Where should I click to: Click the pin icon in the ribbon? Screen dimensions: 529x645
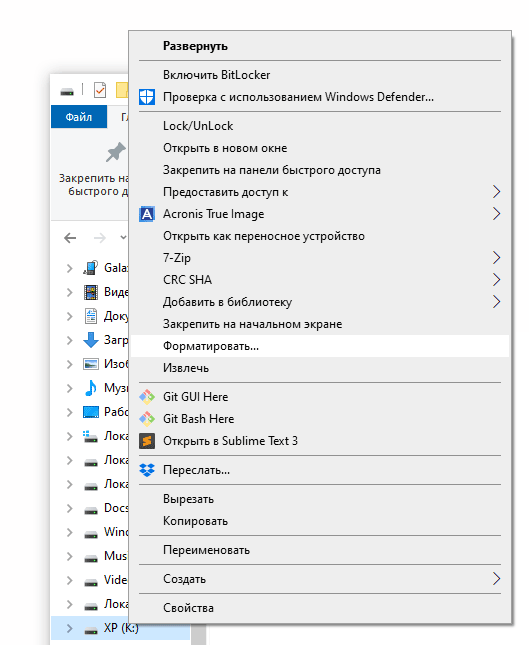coord(116,153)
